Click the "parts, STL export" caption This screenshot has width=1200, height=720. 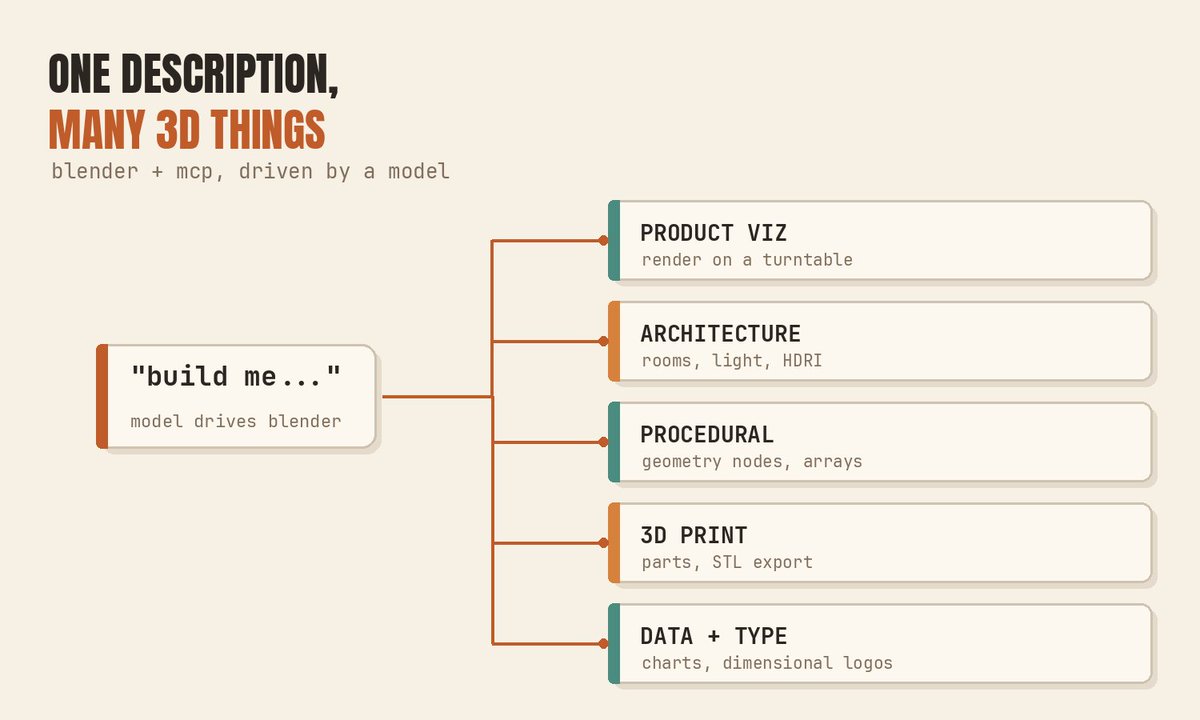pos(727,562)
